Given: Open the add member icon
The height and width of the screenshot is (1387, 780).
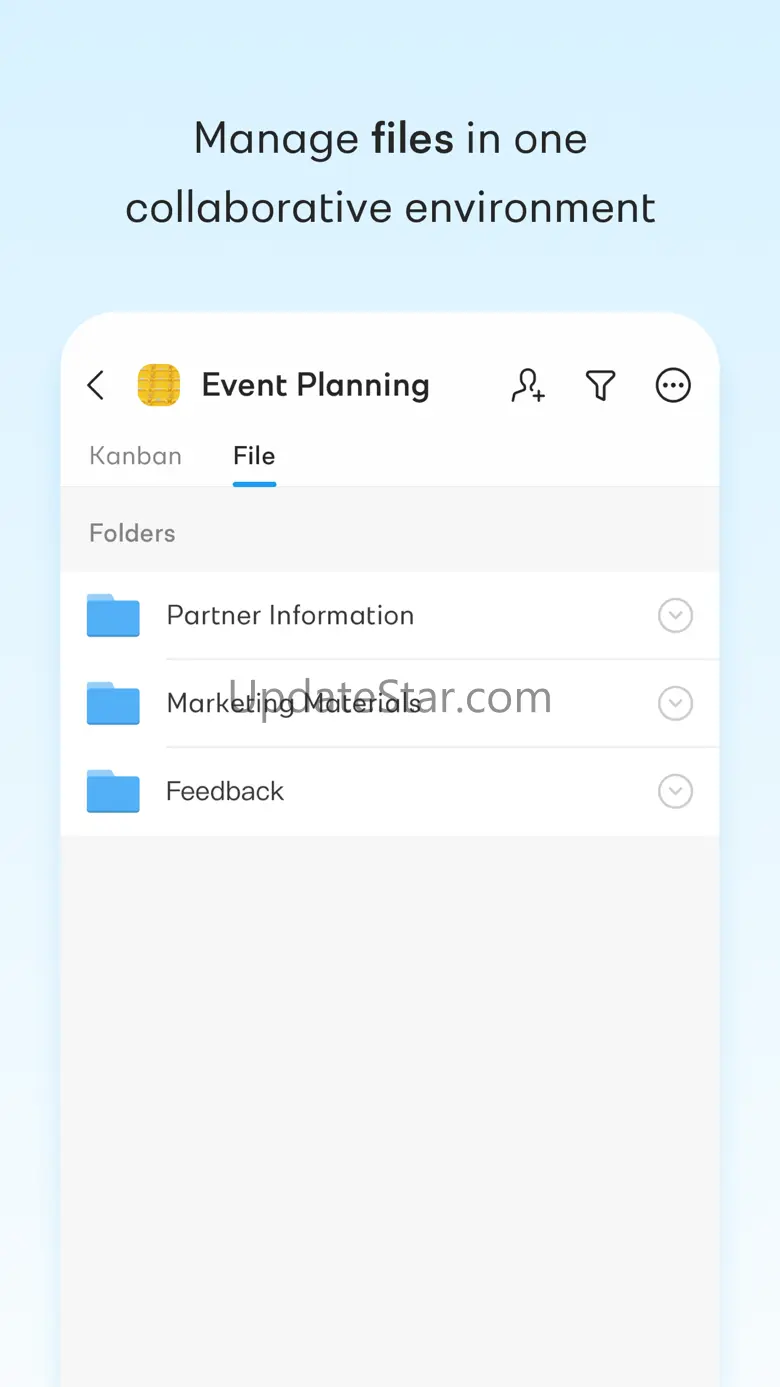Looking at the screenshot, I should pos(528,385).
